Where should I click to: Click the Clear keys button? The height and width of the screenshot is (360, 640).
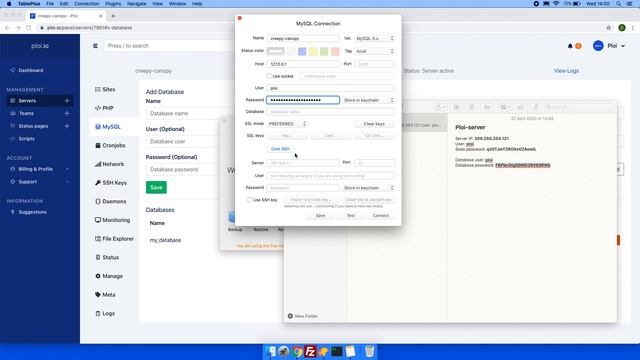point(374,124)
